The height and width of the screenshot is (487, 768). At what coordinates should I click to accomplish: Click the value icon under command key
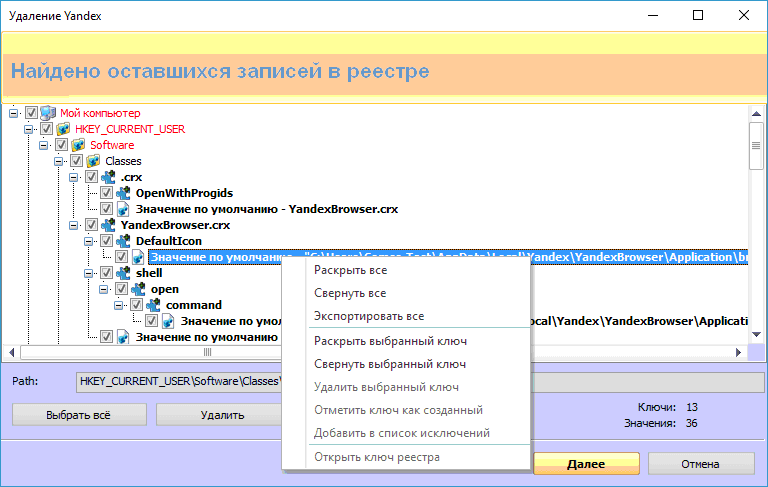168,321
